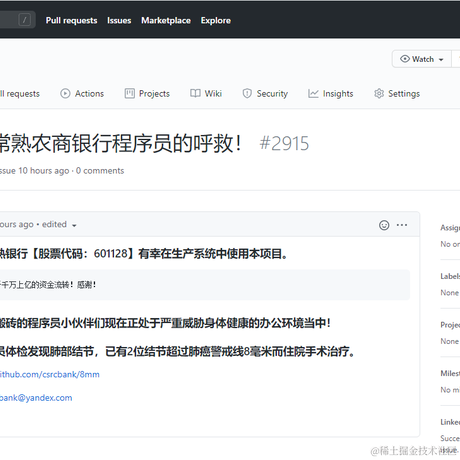The height and width of the screenshot is (460, 460).
Task: Click the slash search shortcut box
Action: tap(24, 20)
